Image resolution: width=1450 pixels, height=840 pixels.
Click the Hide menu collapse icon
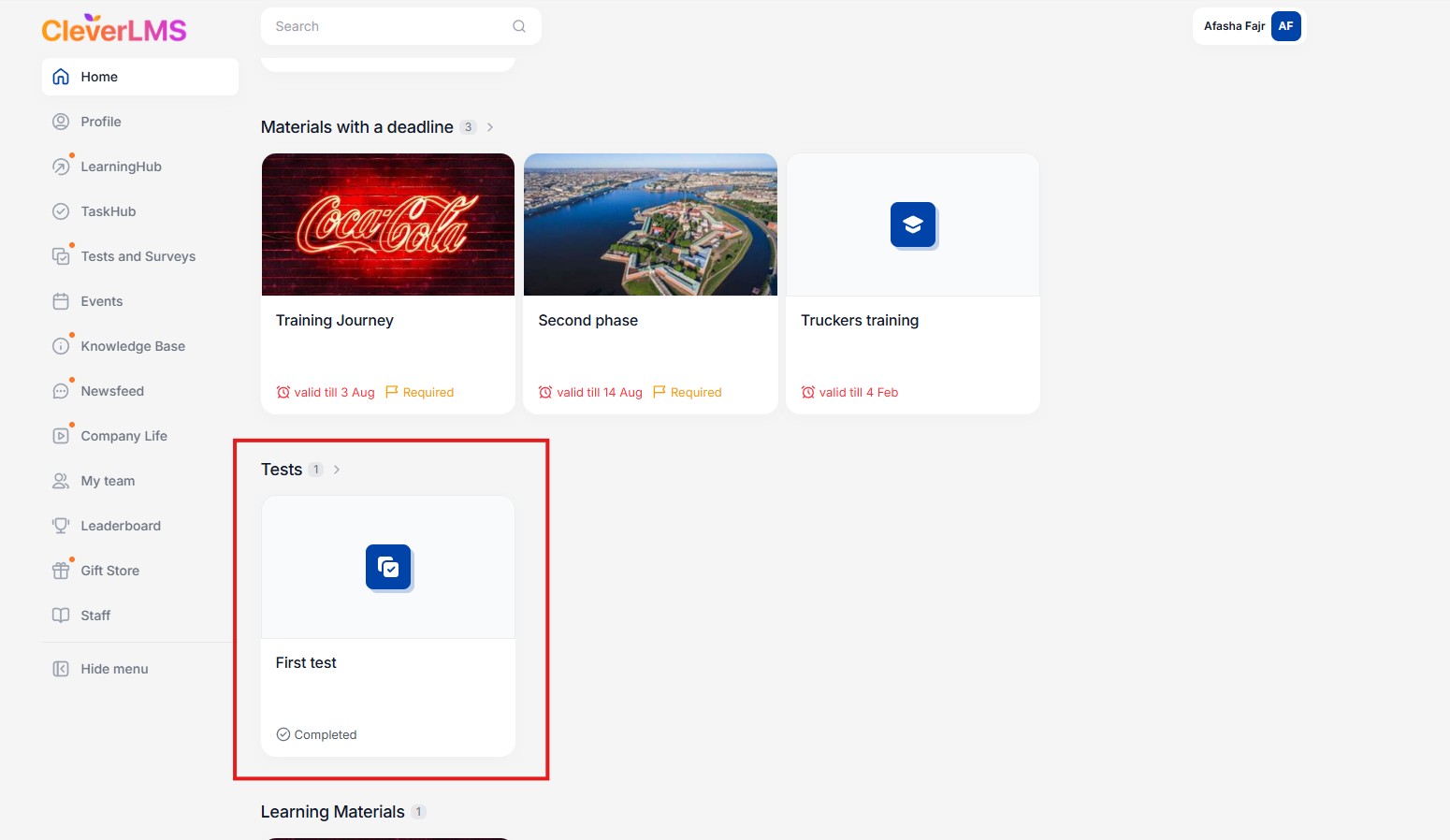tap(61, 669)
